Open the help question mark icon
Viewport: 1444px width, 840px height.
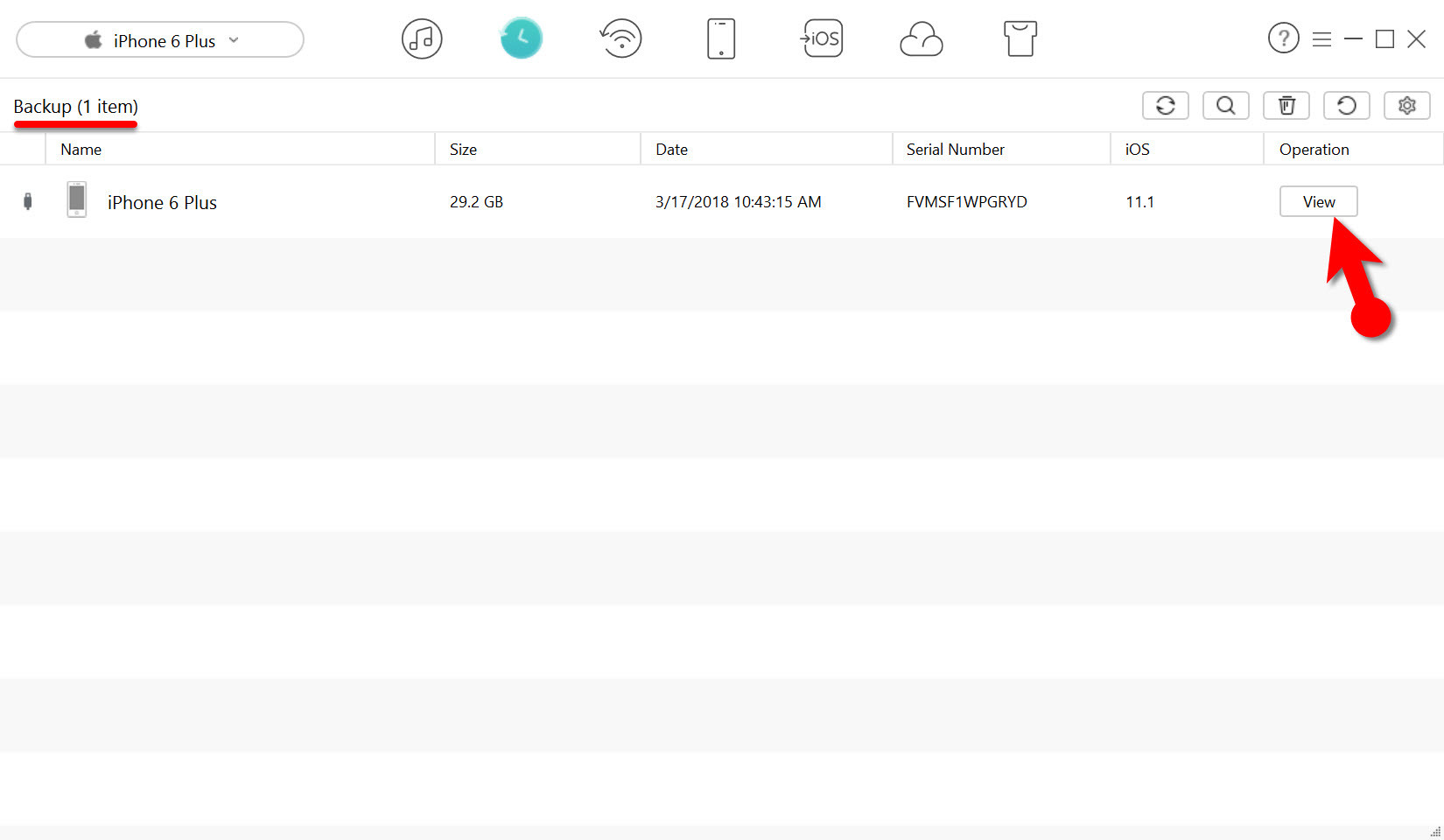coord(1283,38)
